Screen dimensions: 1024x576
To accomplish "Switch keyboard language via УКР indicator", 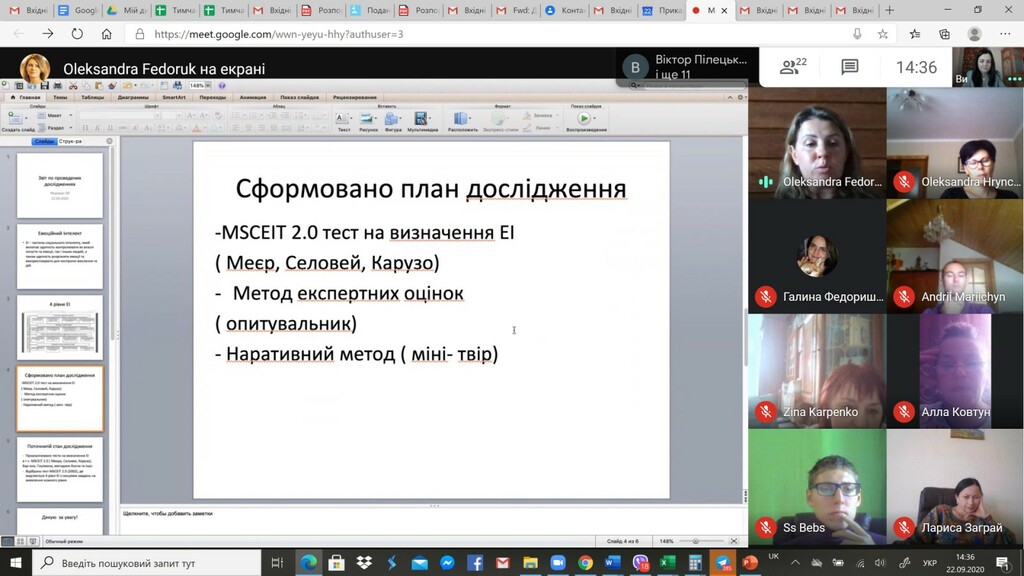I will pyautogui.click(x=929, y=563).
